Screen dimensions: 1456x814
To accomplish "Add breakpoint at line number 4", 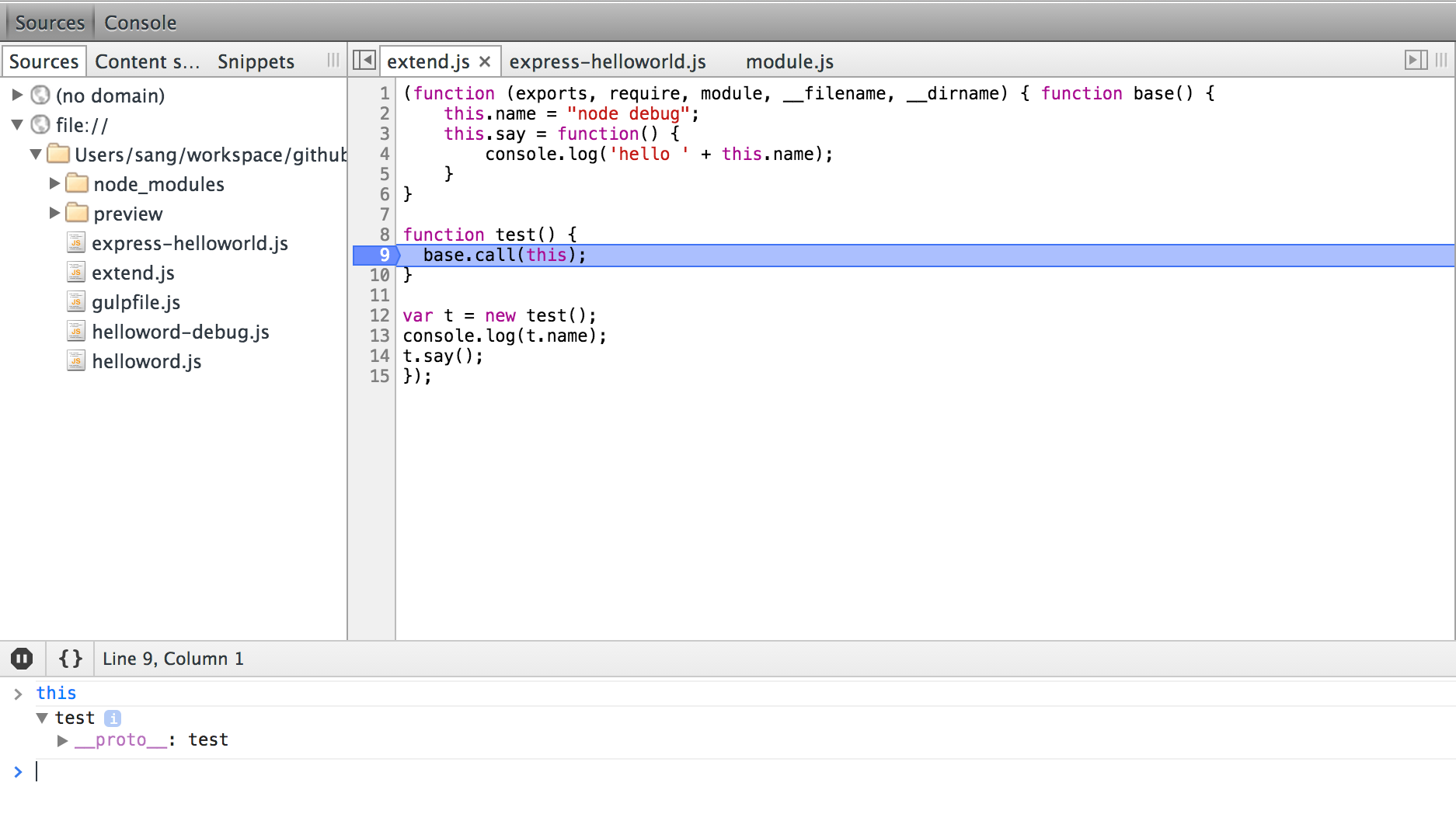I will coord(384,154).
